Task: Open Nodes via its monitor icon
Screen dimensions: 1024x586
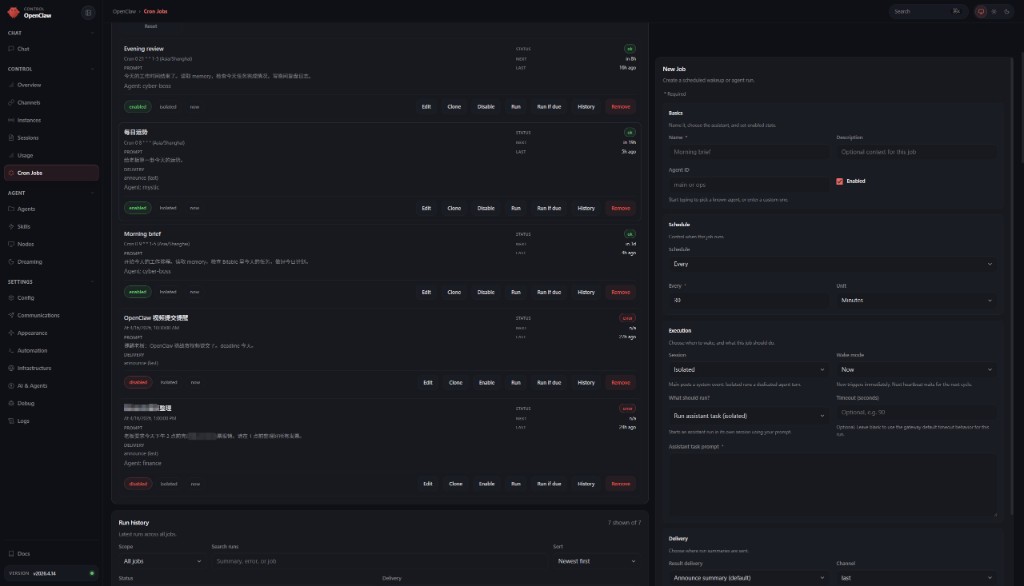Action: (11, 244)
